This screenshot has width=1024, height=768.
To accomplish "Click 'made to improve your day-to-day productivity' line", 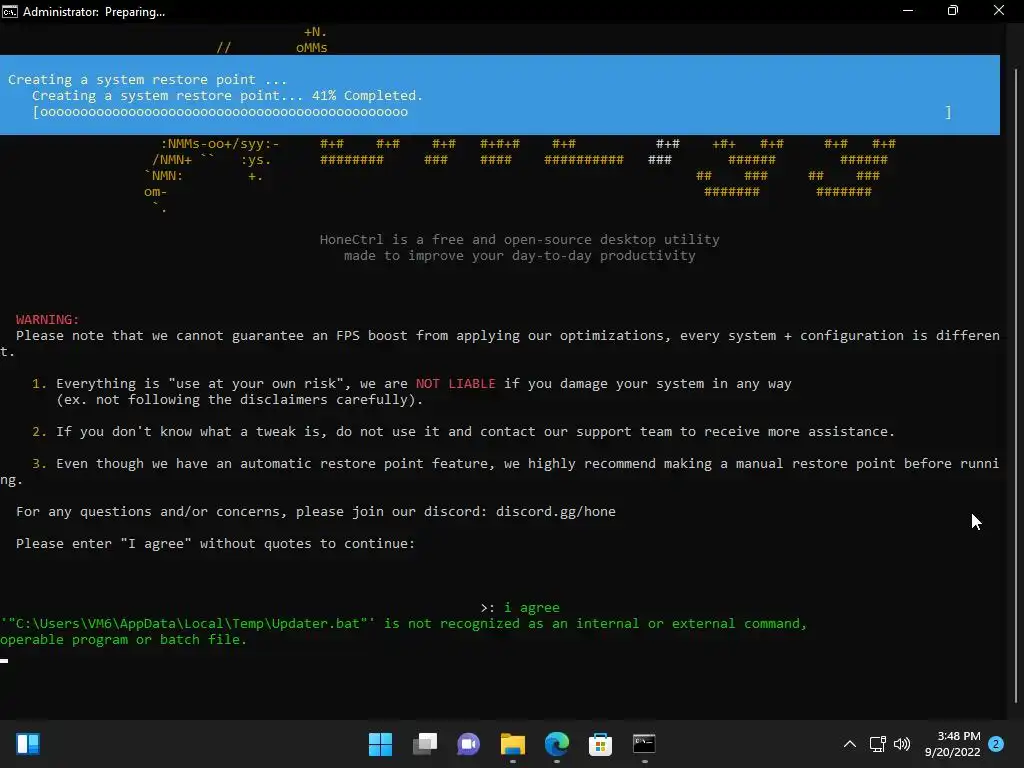I will (520, 256).
